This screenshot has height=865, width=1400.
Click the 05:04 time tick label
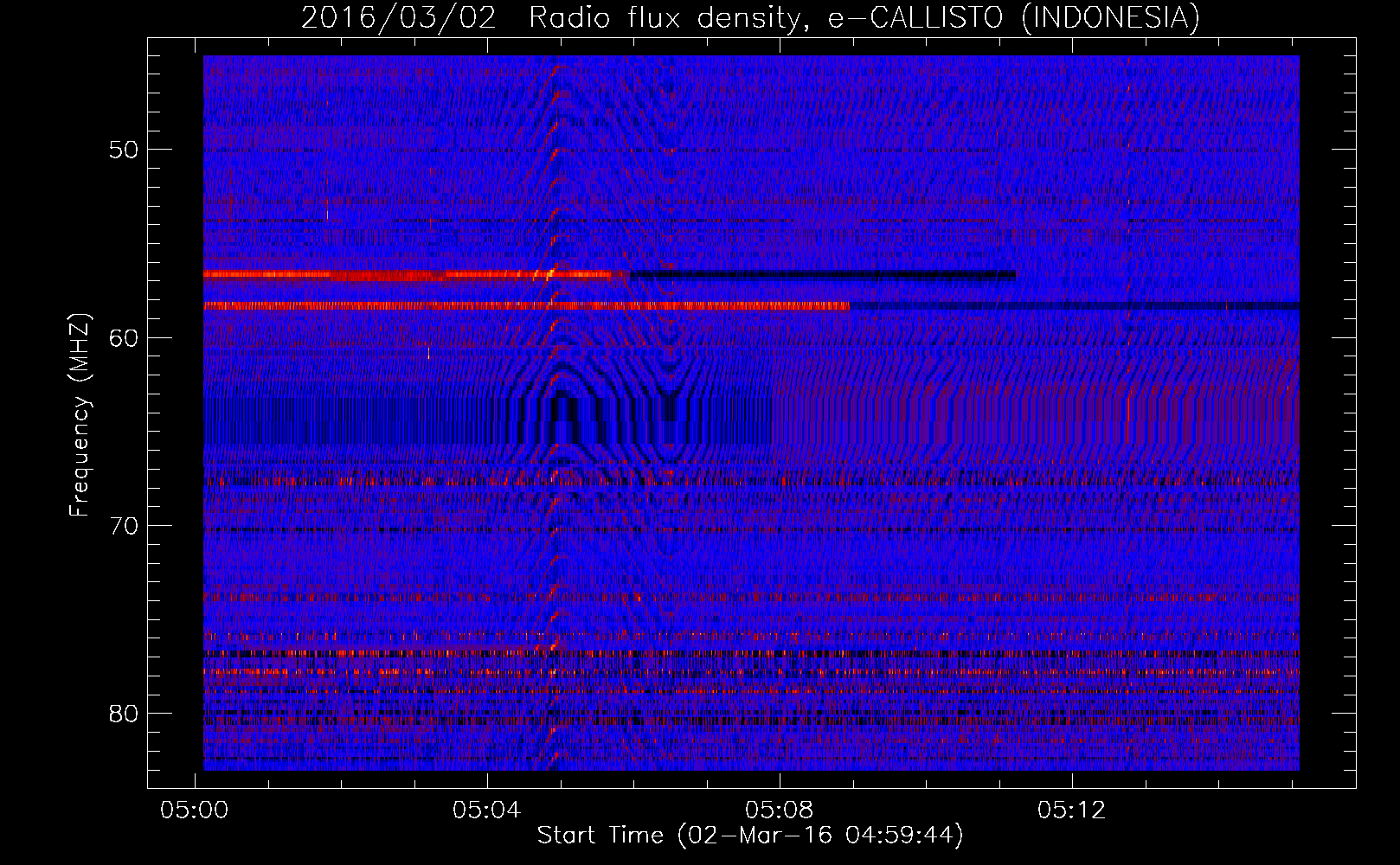coord(487,811)
